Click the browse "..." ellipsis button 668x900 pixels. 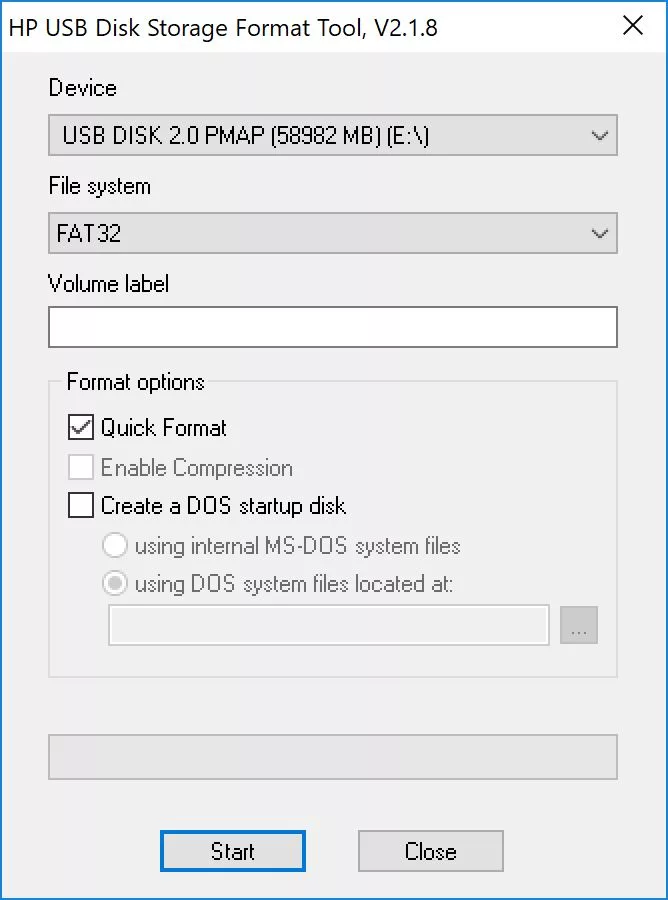click(x=579, y=625)
